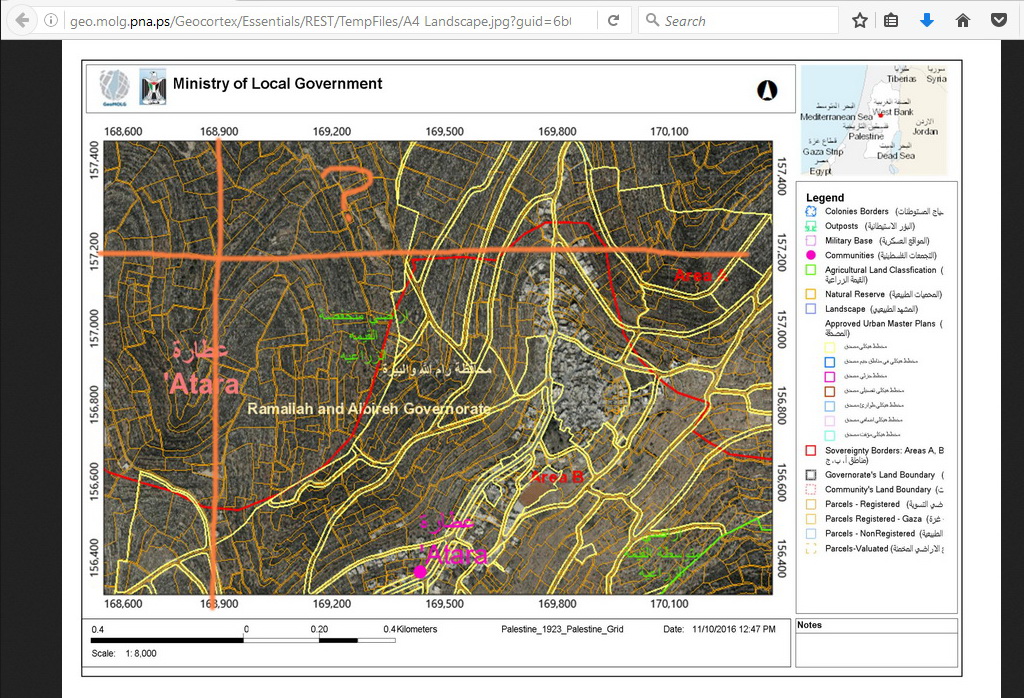Go back using the browser back arrow
This screenshot has height=698, width=1024.
pos(22,21)
